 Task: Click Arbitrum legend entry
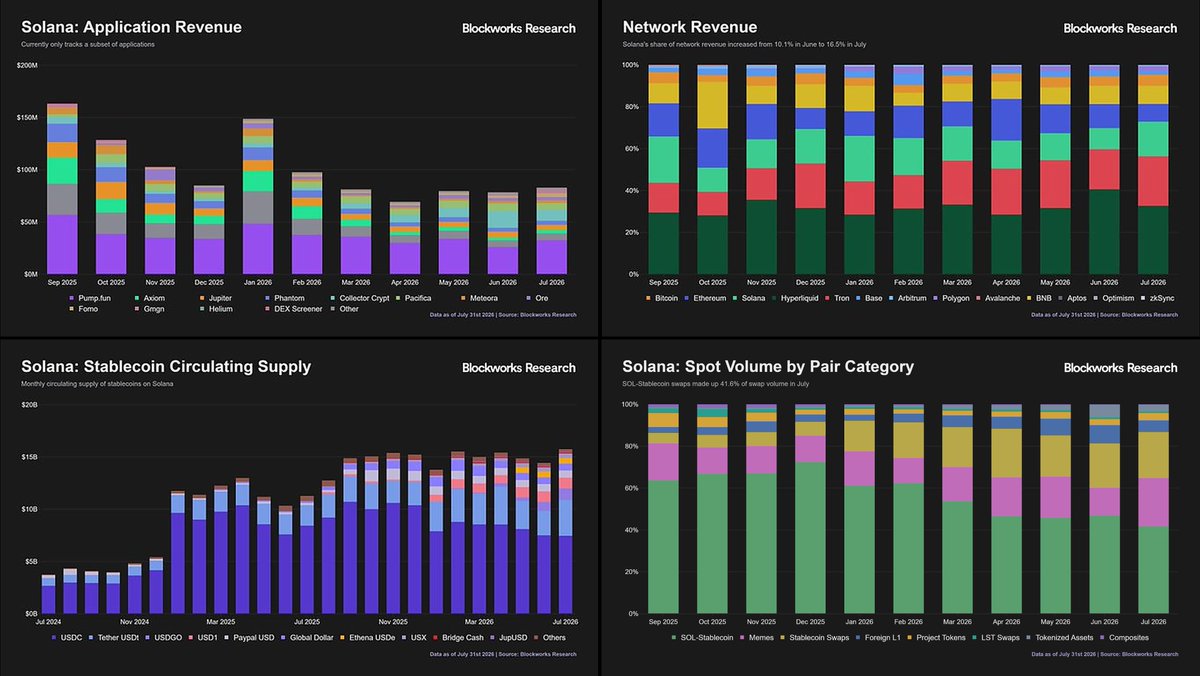pos(907,298)
